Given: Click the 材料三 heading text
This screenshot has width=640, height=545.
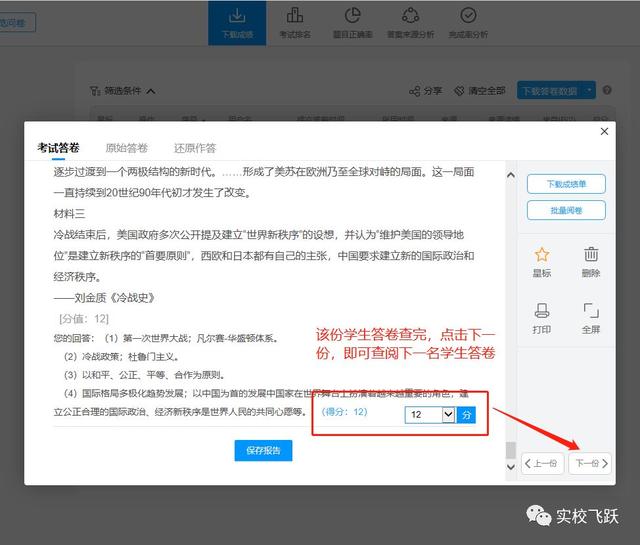Looking at the screenshot, I should pyautogui.click(x=69, y=214).
